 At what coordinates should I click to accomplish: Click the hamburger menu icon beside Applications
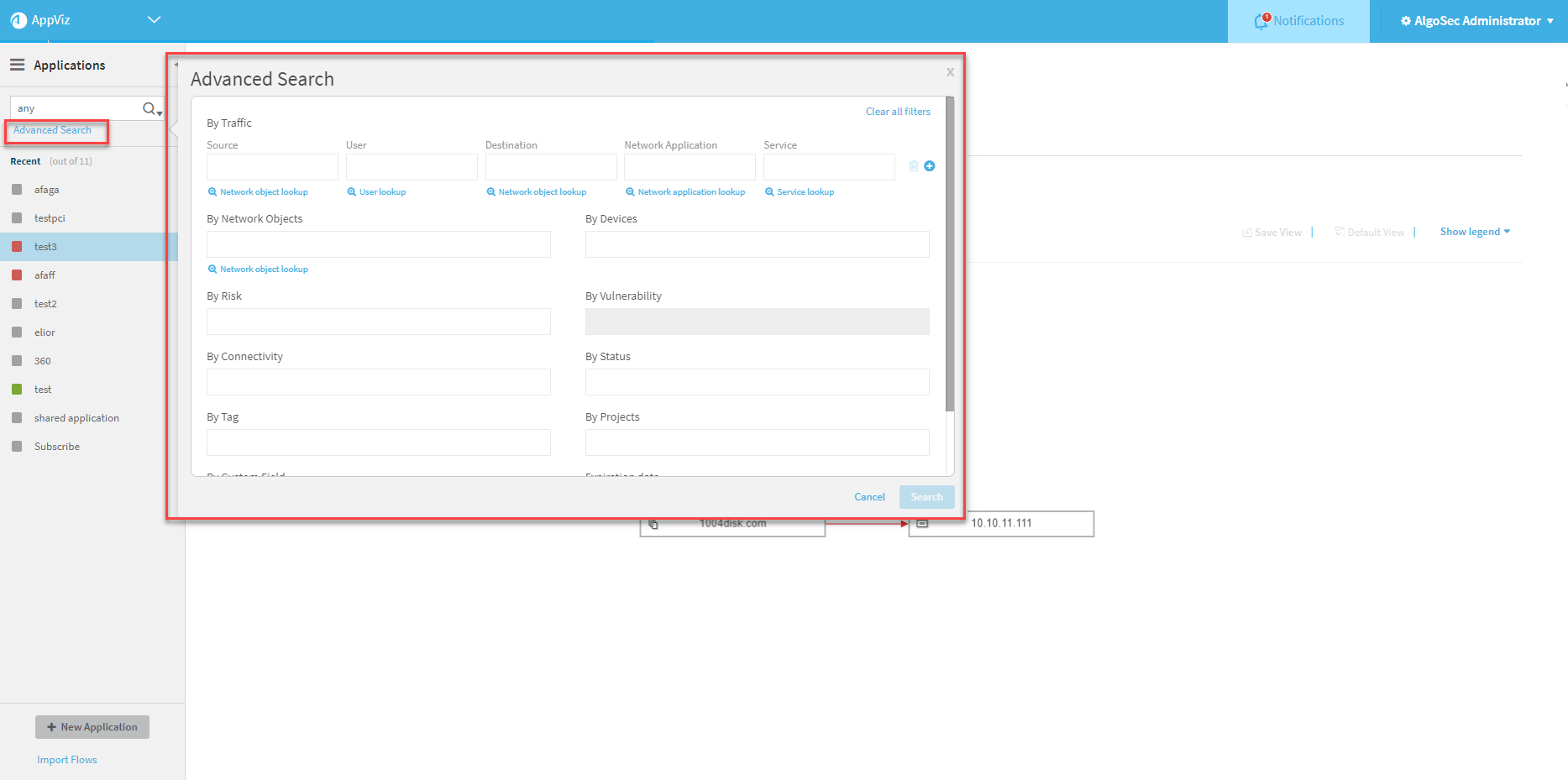(17, 65)
